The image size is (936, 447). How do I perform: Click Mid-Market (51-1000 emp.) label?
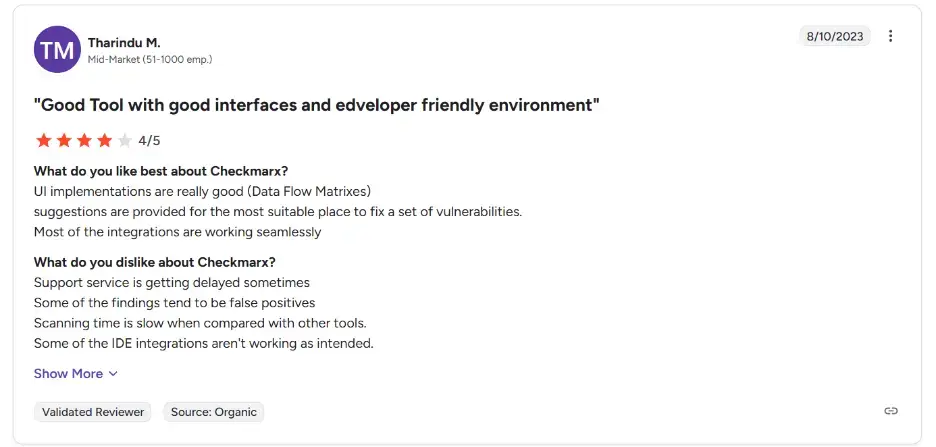point(150,59)
